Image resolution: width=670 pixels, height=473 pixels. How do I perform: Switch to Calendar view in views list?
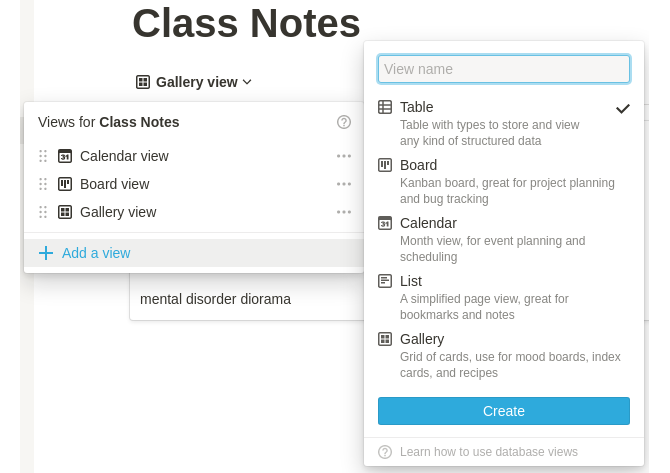(x=124, y=156)
